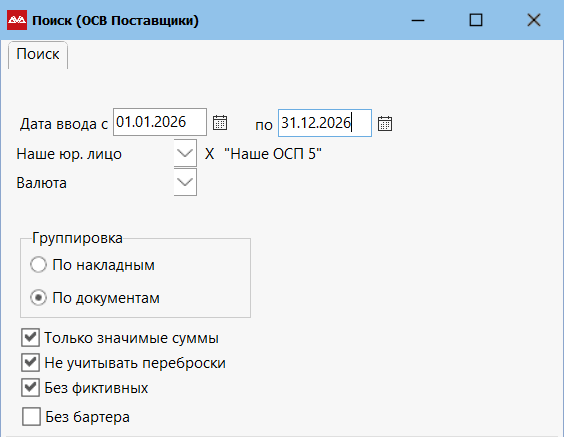Viewport: 564px width, 437px height.
Task: Maximize the Поиск window
Action: pos(476,20)
